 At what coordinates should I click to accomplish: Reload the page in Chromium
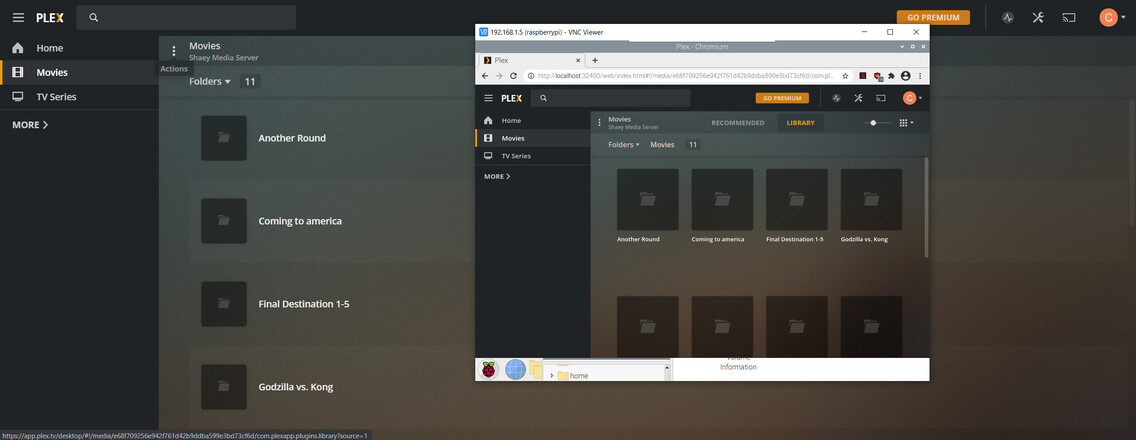pyautogui.click(x=514, y=75)
